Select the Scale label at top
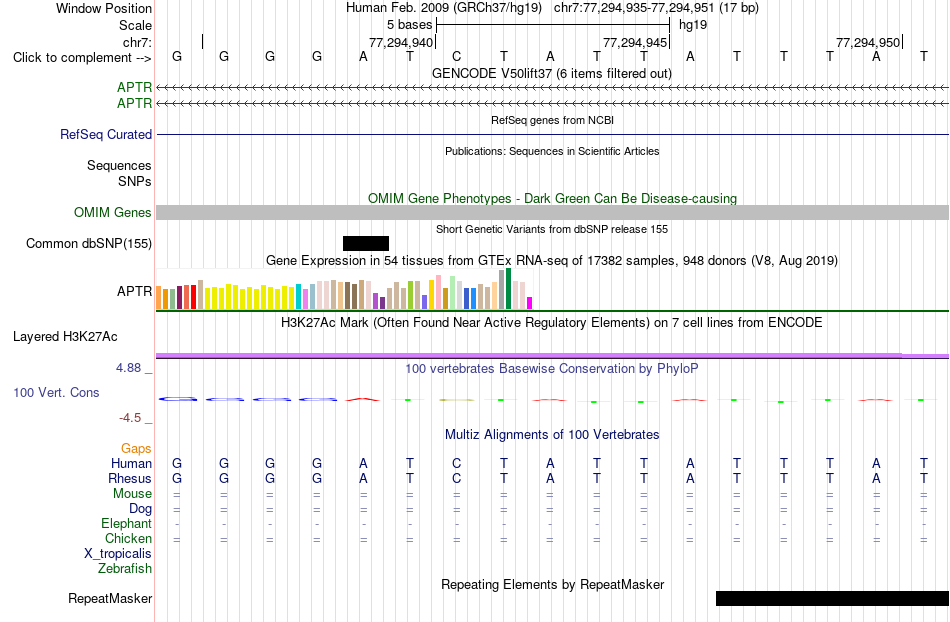This screenshot has height=622, width=950. (135, 25)
